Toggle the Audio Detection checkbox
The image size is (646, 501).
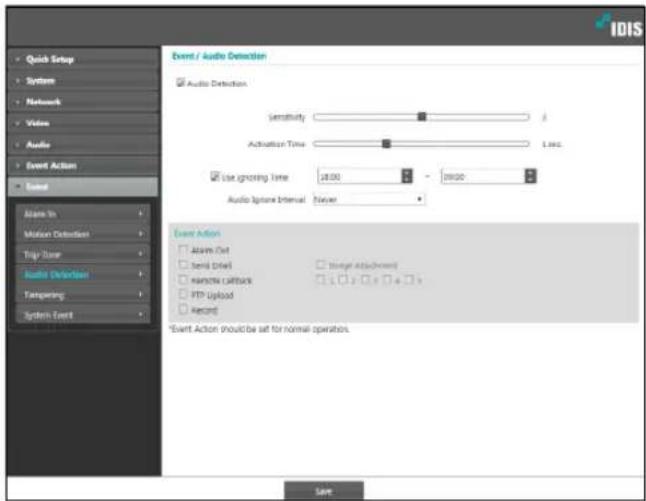point(180,82)
